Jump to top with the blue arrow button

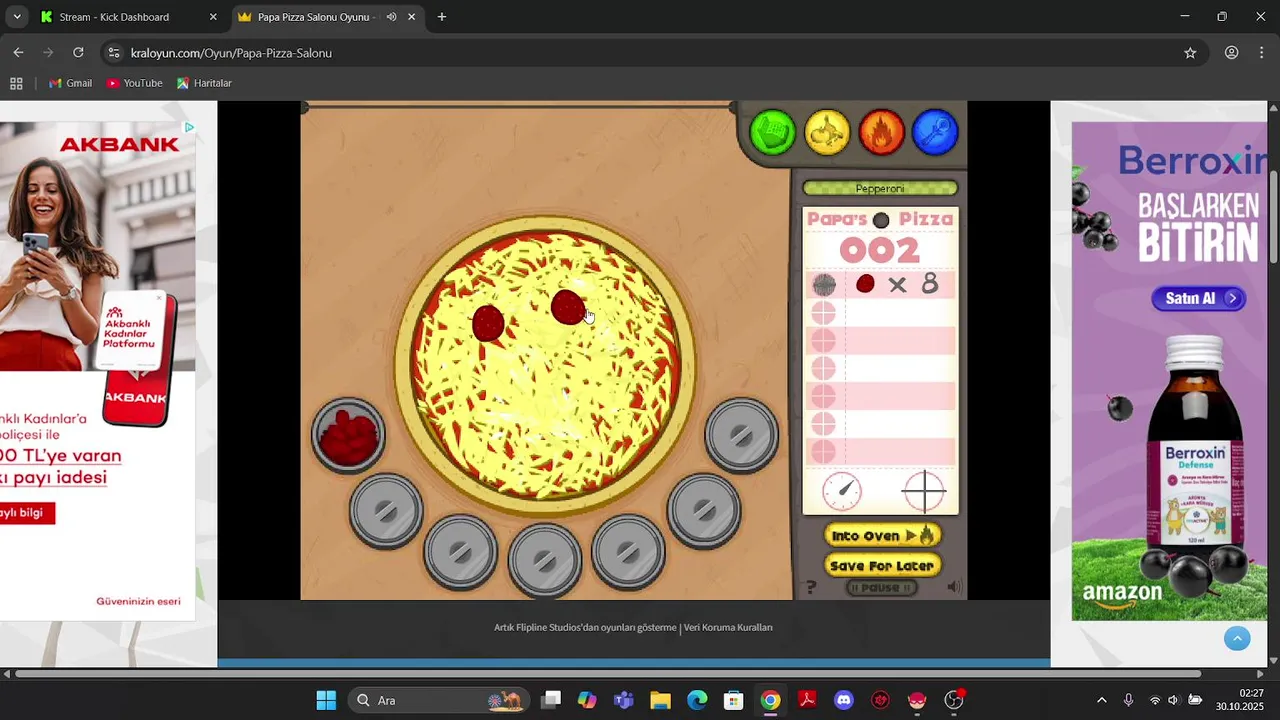pyautogui.click(x=1237, y=638)
